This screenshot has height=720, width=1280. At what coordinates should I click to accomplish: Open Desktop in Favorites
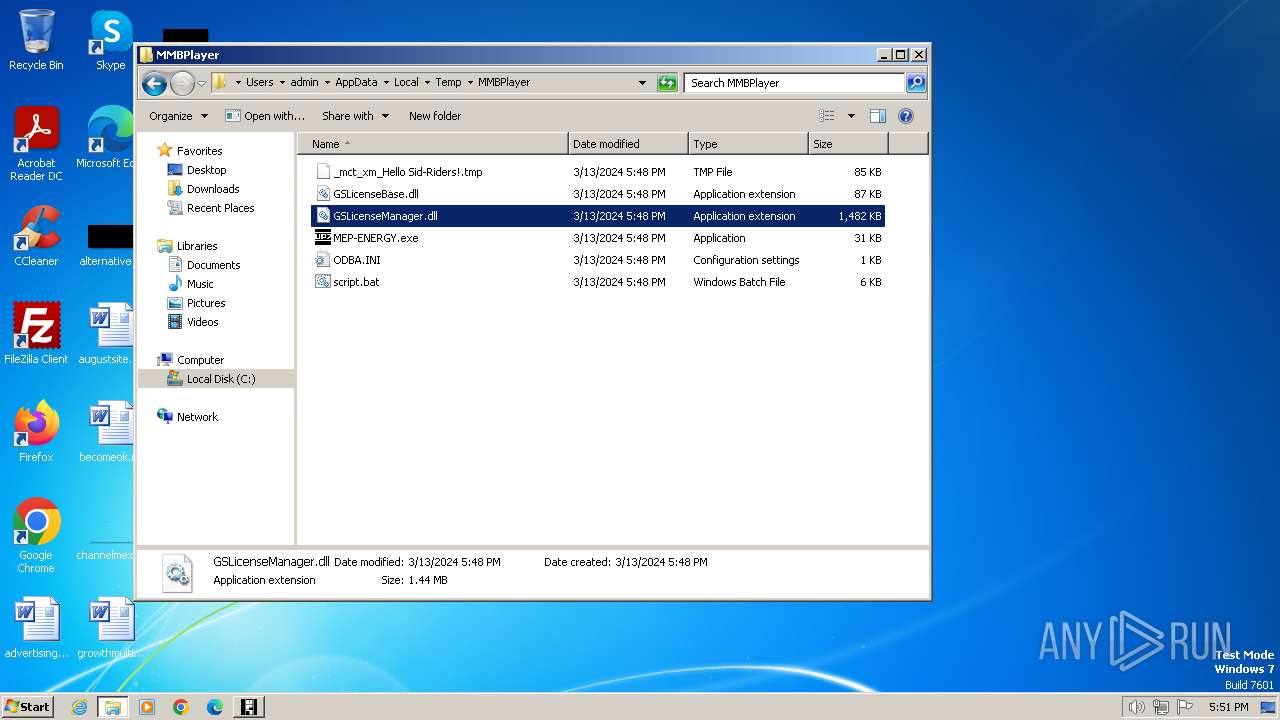click(x=206, y=170)
